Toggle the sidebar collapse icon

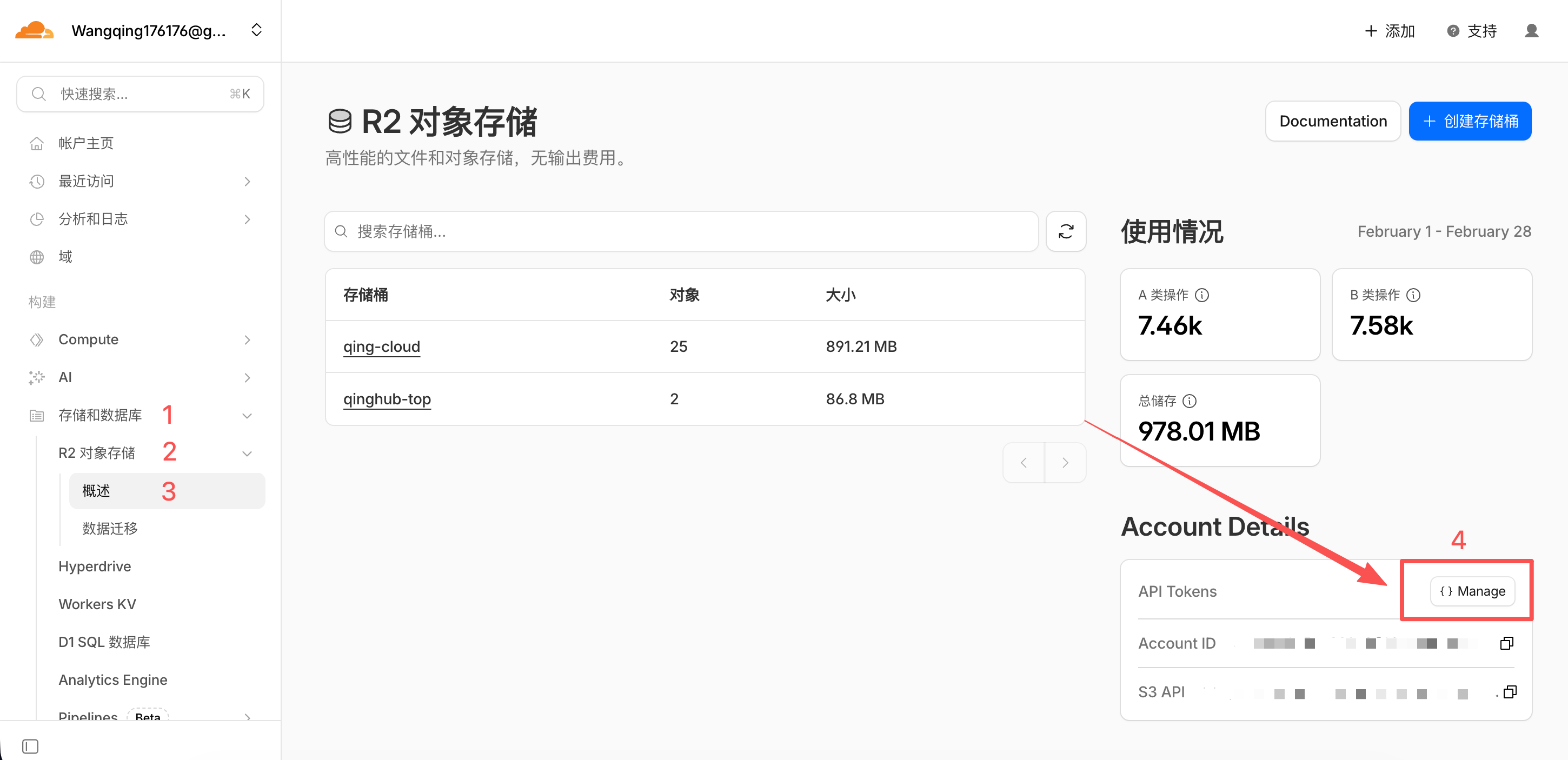(30, 746)
